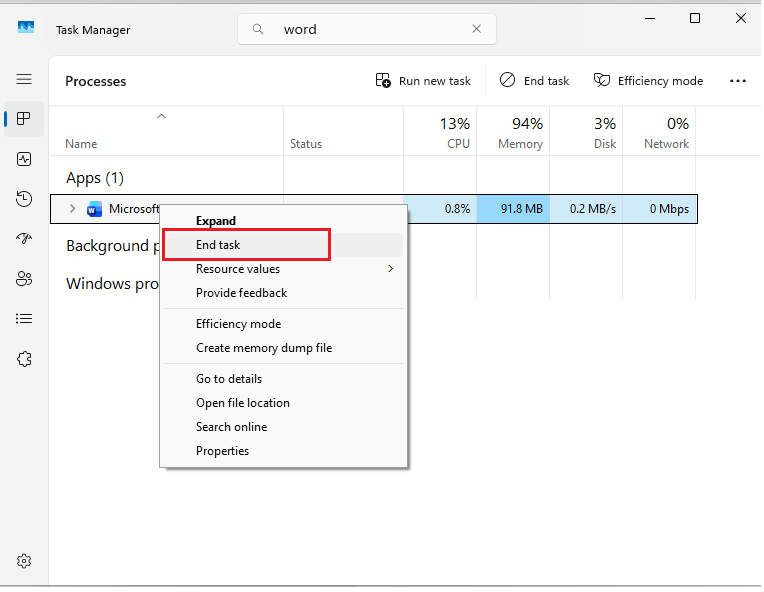Choose Efficiency mode in context menu
The width and height of the screenshot is (764, 592).
(x=283, y=324)
